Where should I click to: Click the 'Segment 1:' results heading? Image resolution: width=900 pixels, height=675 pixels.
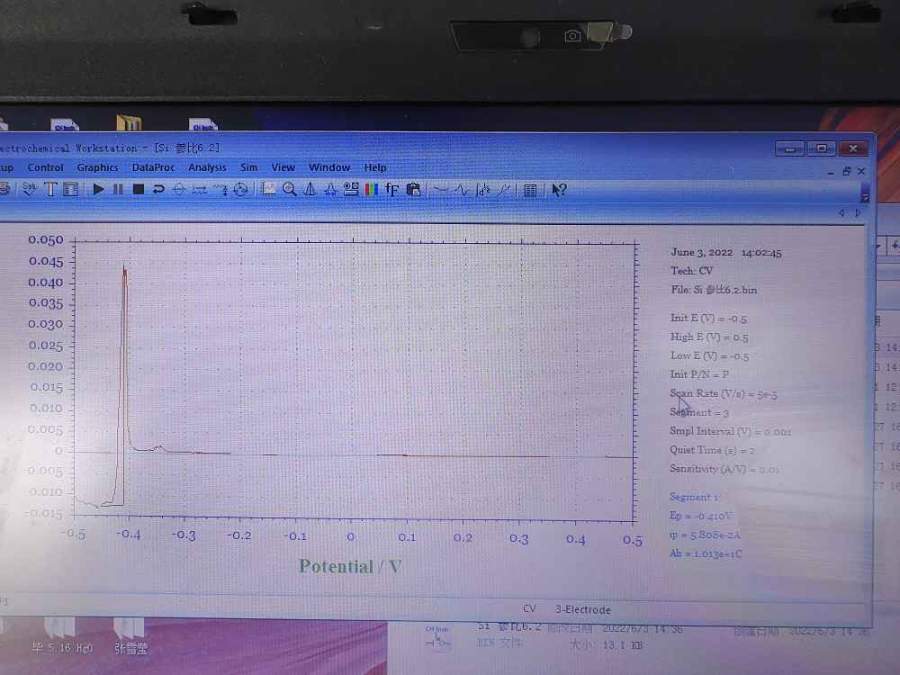[x=694, y=496]
